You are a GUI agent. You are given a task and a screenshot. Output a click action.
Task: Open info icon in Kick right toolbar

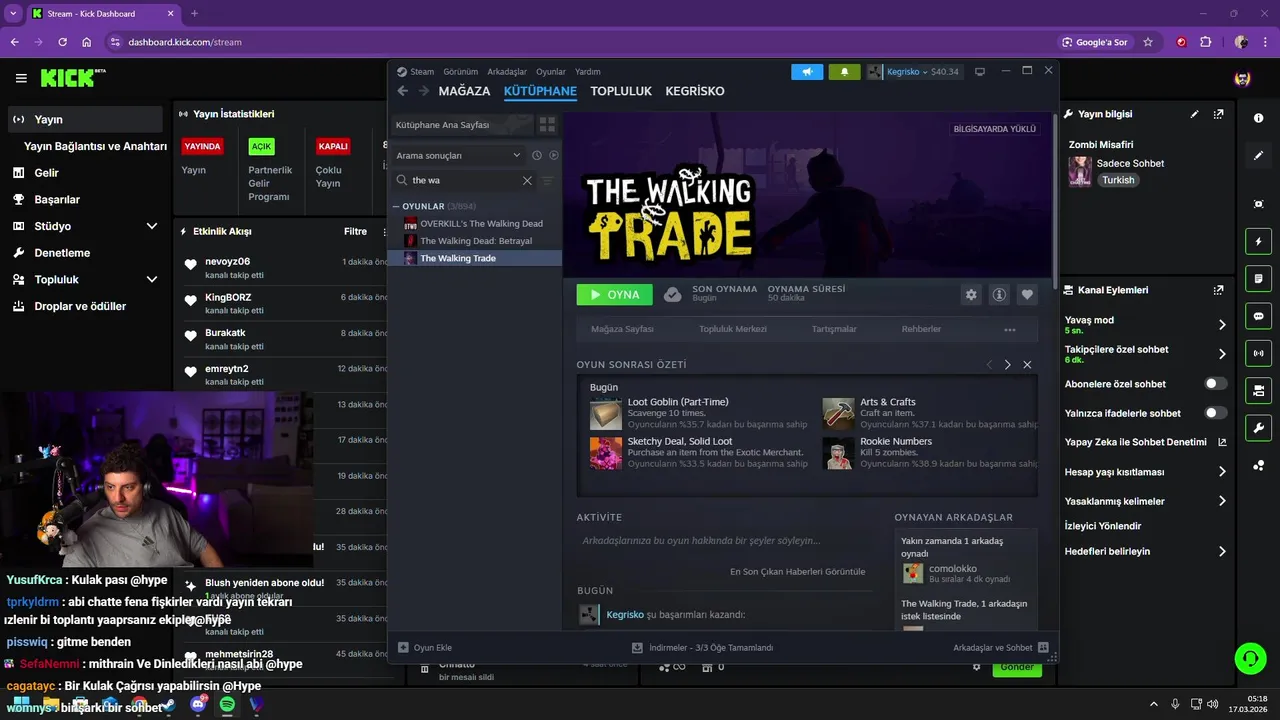click(1258, 118)
